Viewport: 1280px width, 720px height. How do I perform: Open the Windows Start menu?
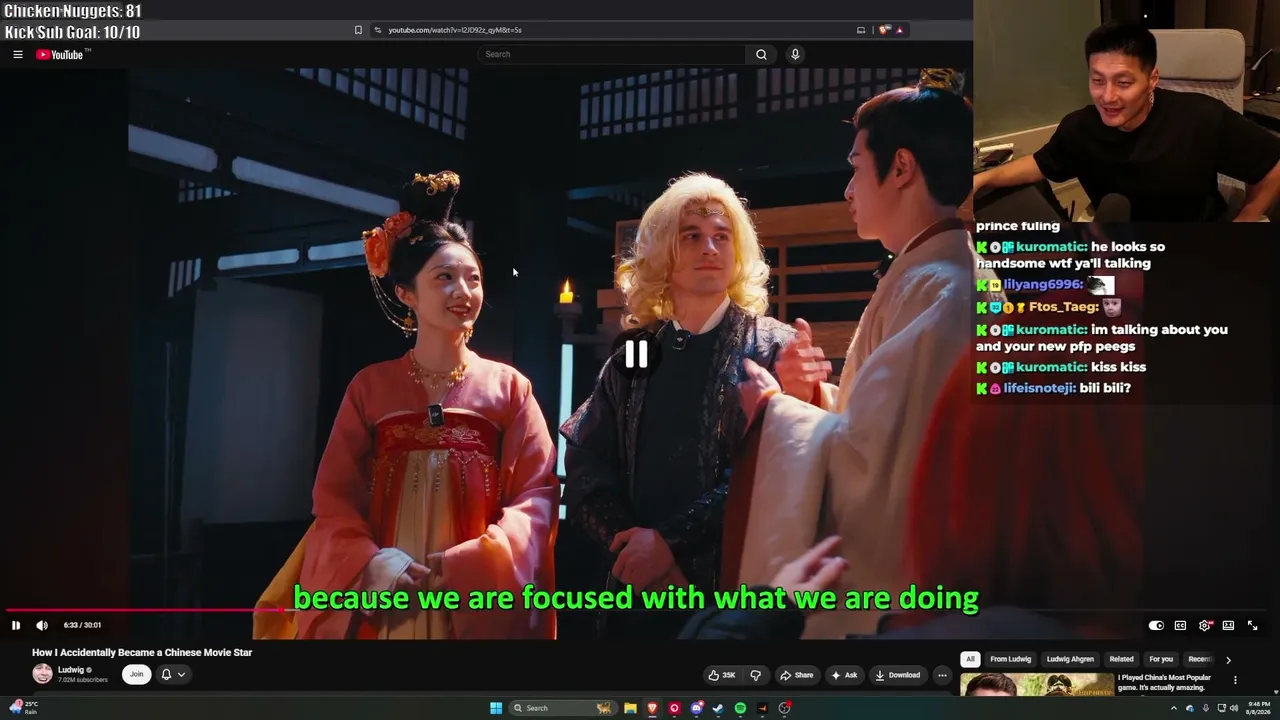click(495, 708)
